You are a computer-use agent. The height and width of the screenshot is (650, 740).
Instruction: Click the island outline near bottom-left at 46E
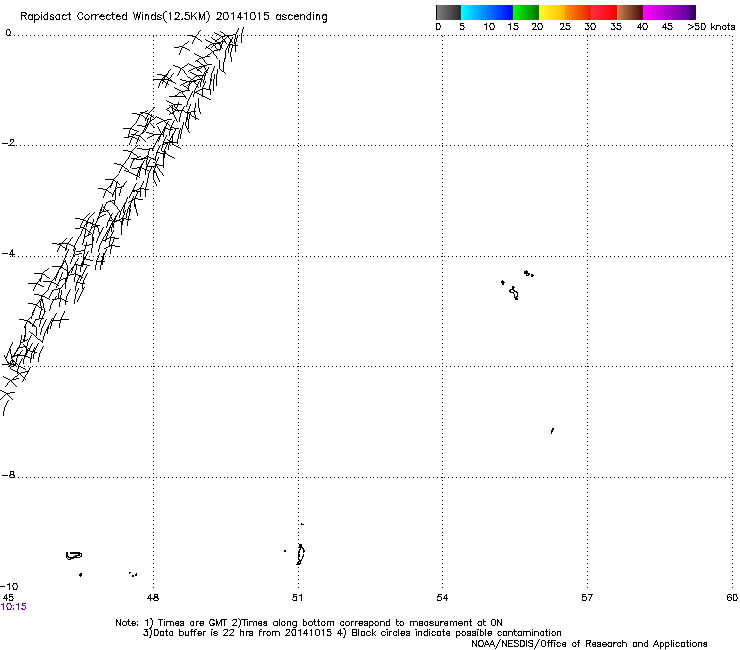tap(74, 556)
